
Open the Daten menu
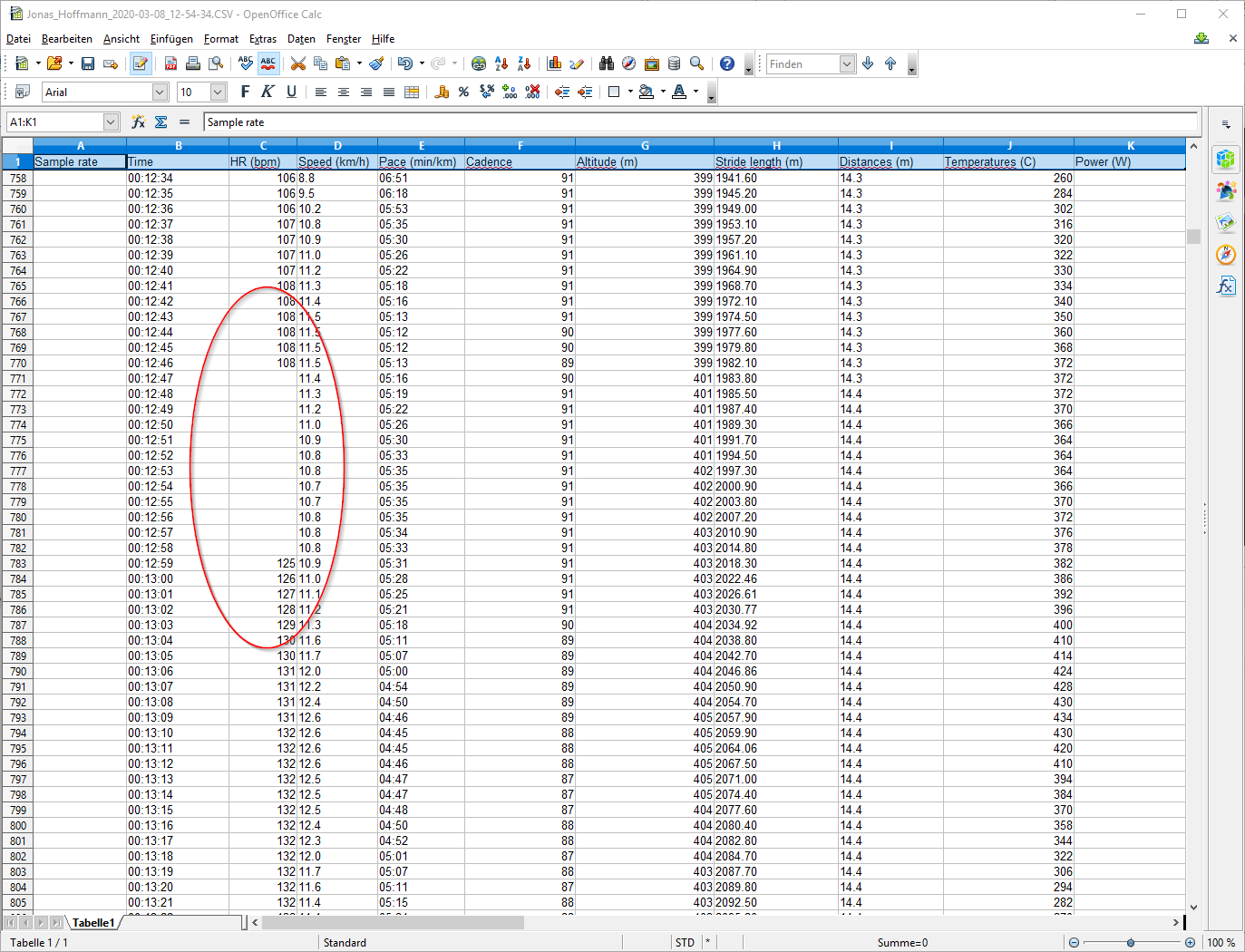click(x=301, y=39)
